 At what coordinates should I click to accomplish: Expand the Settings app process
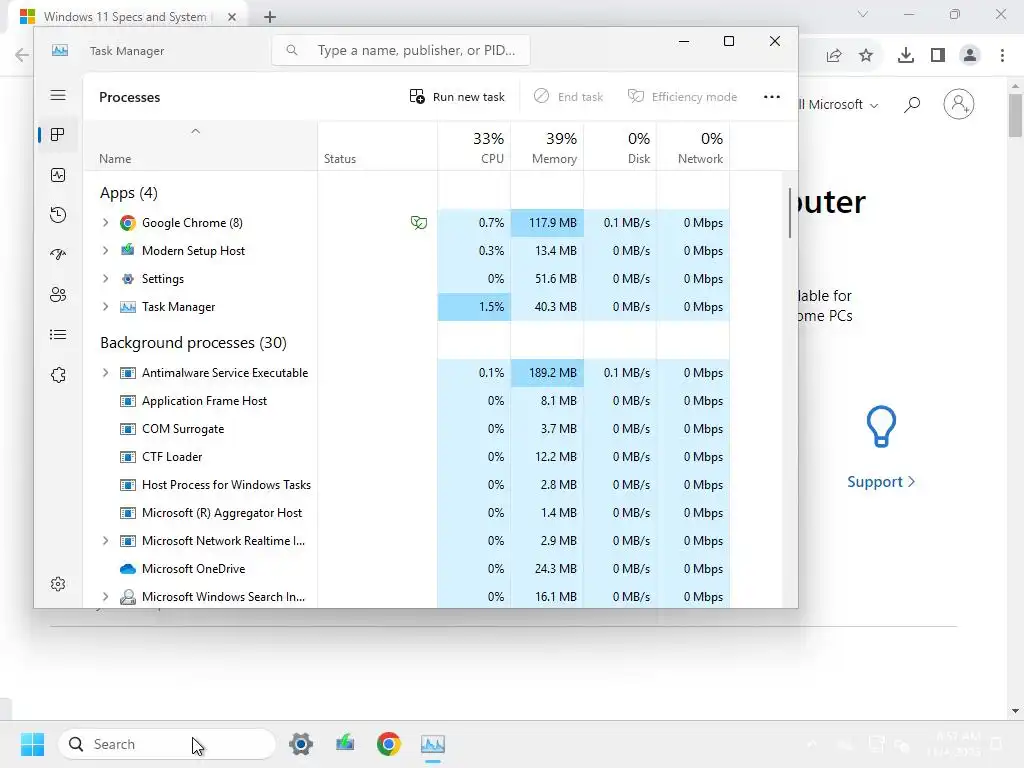tap(105, 279)
